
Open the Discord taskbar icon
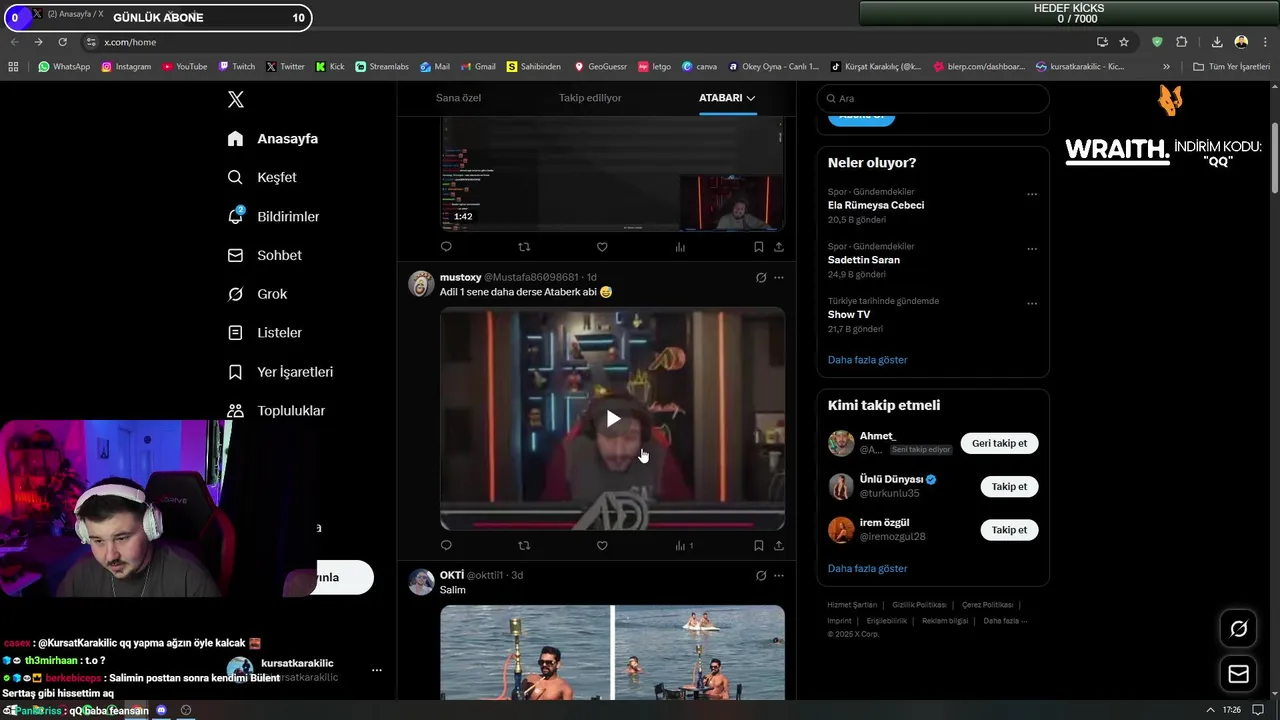pyautogui.click(x=161, y=710)
